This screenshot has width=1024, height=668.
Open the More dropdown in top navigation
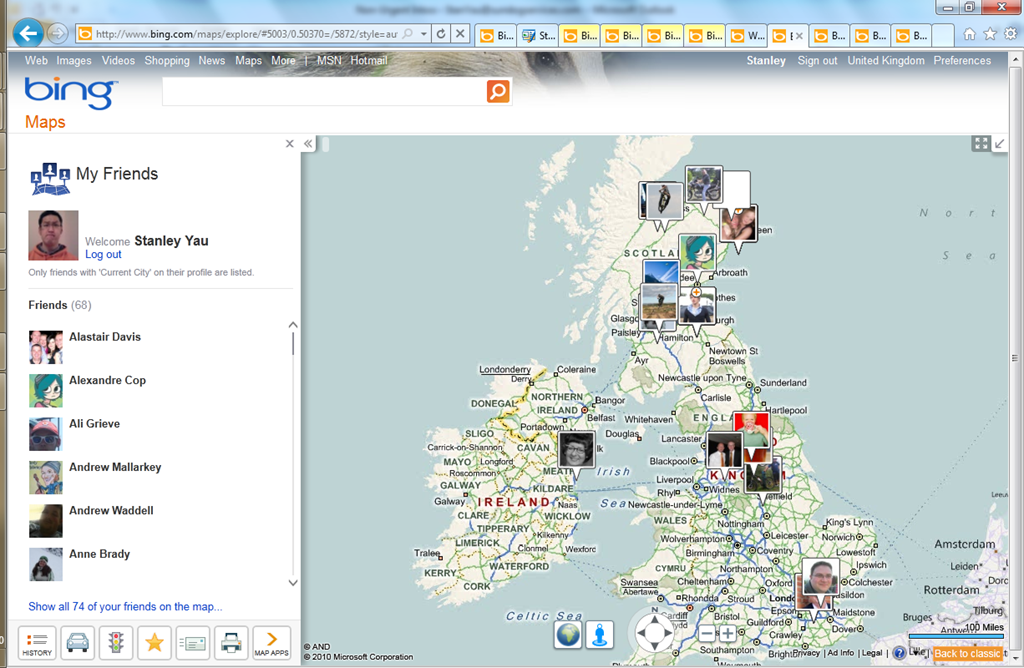click(x=283, y=61)
